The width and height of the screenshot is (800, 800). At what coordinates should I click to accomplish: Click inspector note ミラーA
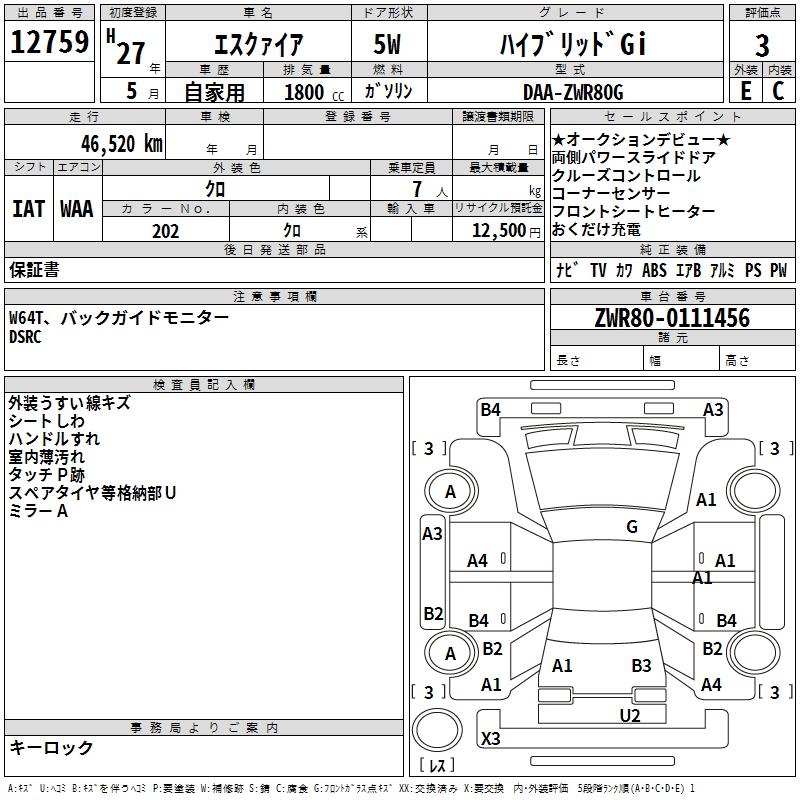[38, 511]
